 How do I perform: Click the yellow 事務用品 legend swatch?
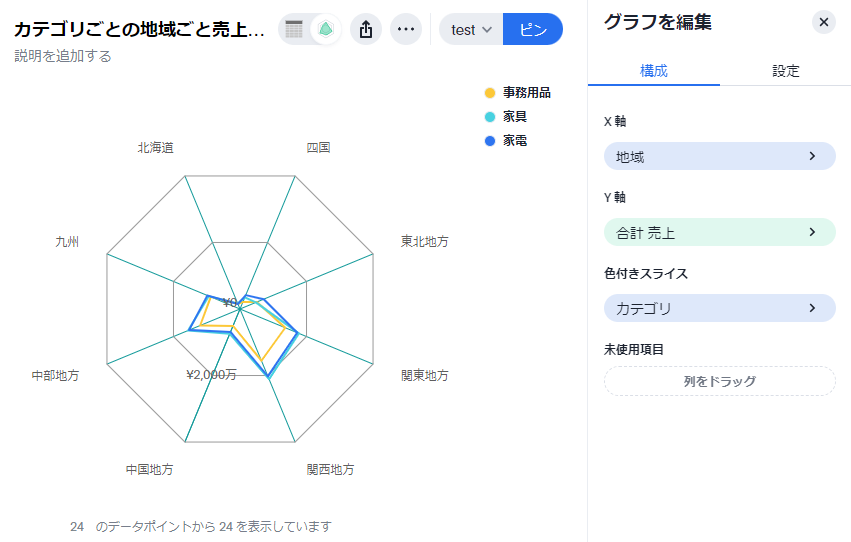point(490,93)
